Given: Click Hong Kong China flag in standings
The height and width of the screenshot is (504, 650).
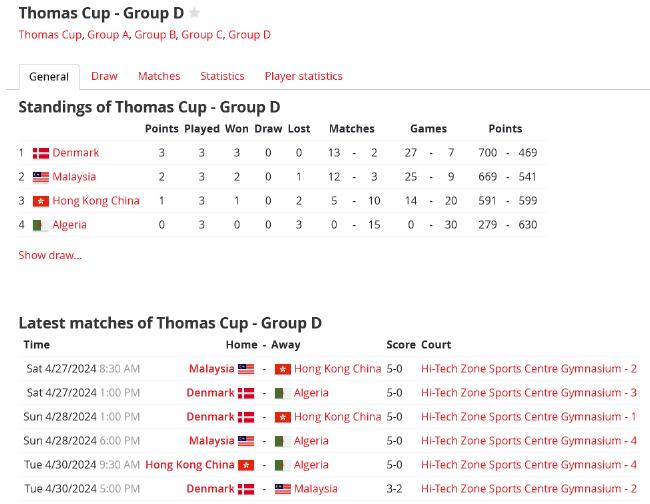Looking at the screenshot, I should coord(41,201).
